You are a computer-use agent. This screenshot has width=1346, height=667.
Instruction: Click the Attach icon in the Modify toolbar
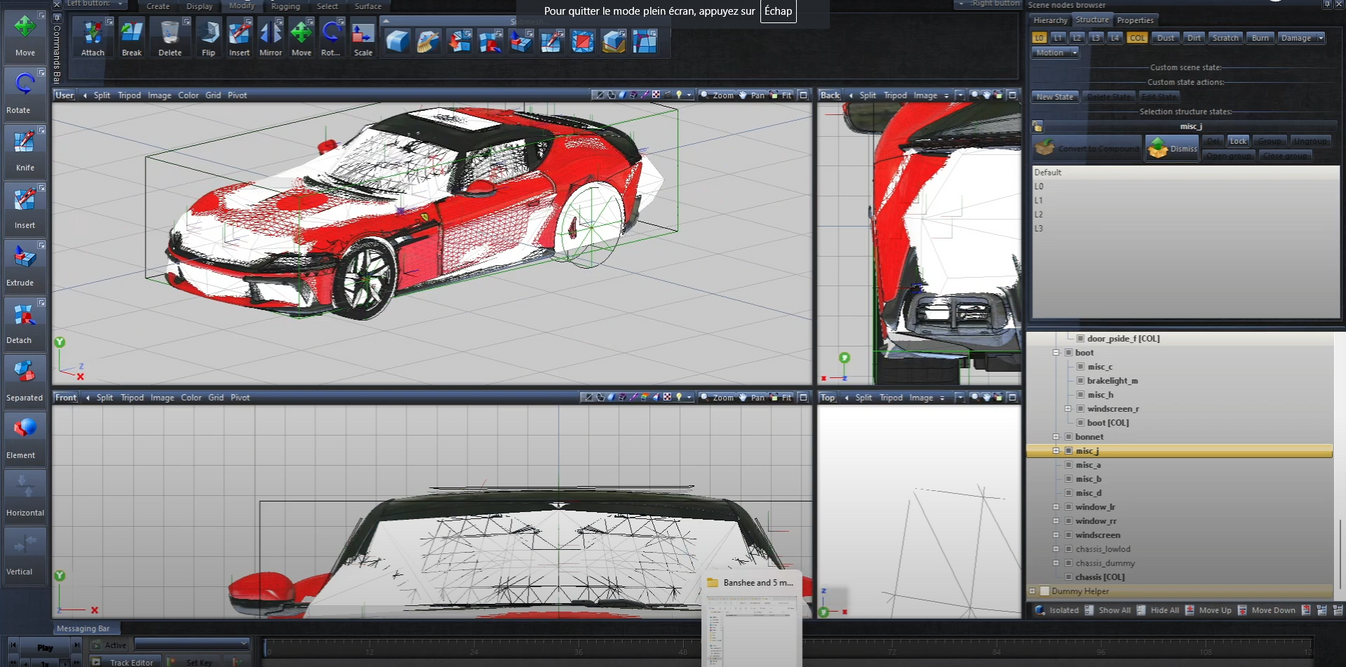[x=91, y=40]
